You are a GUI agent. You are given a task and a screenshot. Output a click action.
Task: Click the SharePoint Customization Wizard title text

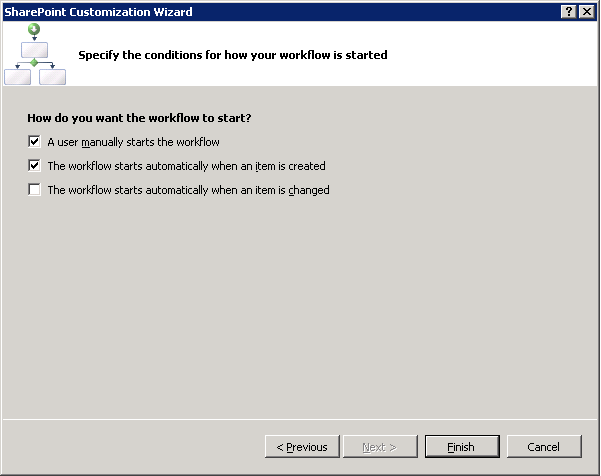98,11
